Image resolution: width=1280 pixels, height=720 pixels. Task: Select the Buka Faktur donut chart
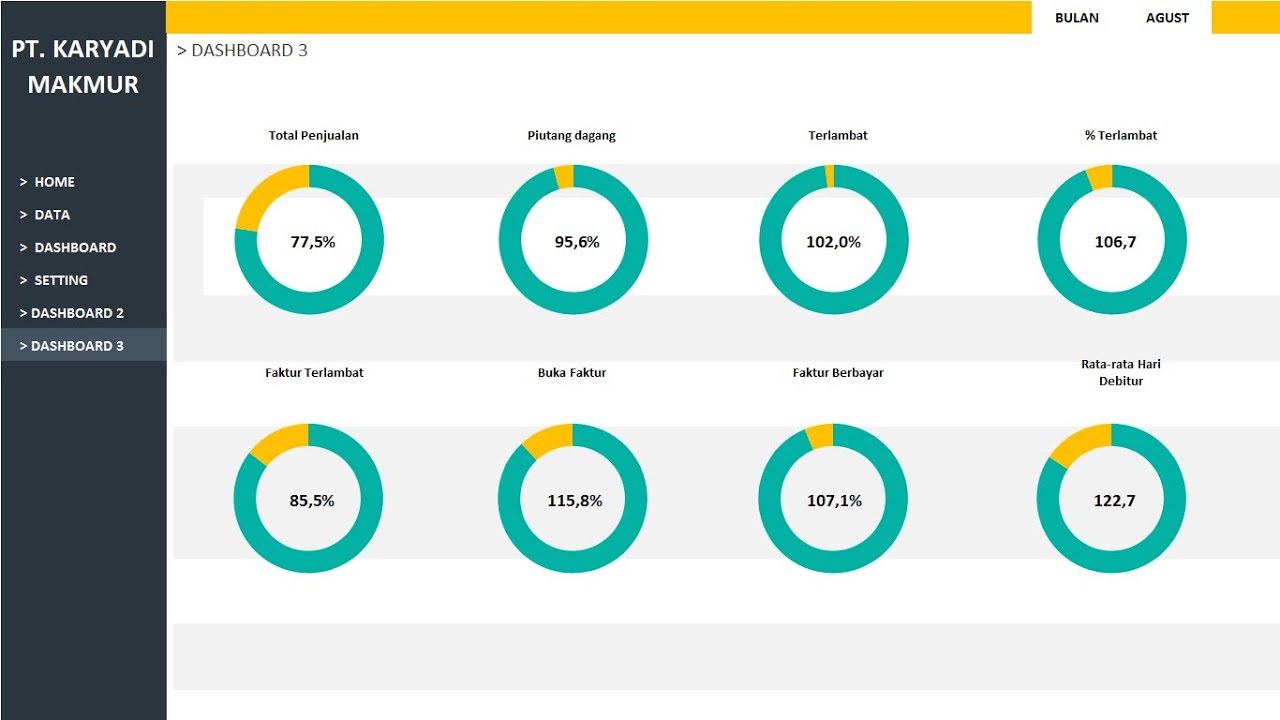(573, 499)
